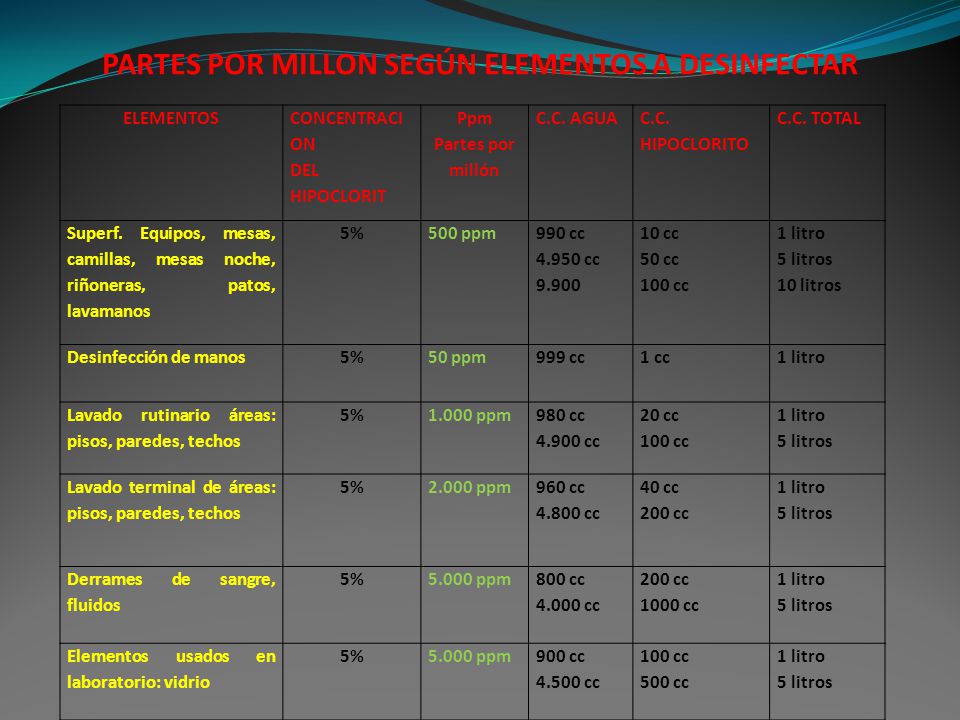Viewport: 960px width, 720px height.
Task: Click the "2.000 ppm" value
Action: [469, 488]
